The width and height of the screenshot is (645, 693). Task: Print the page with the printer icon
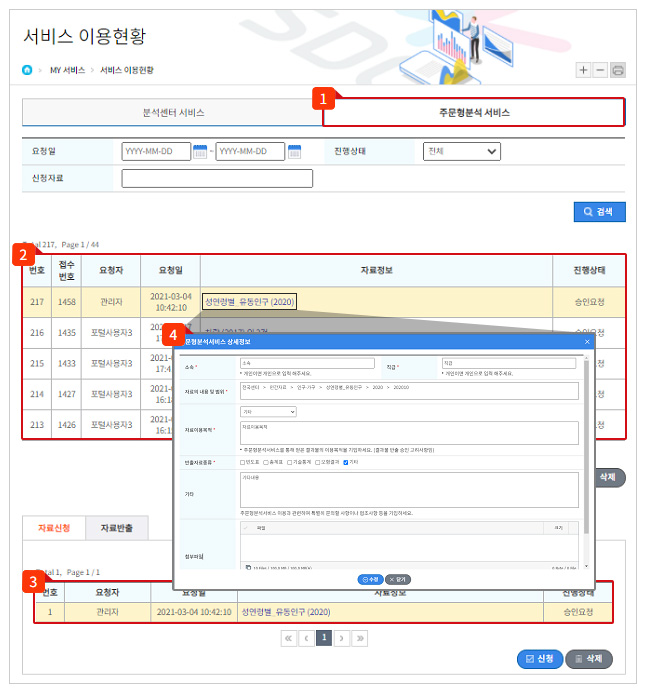tap(618, 70)
